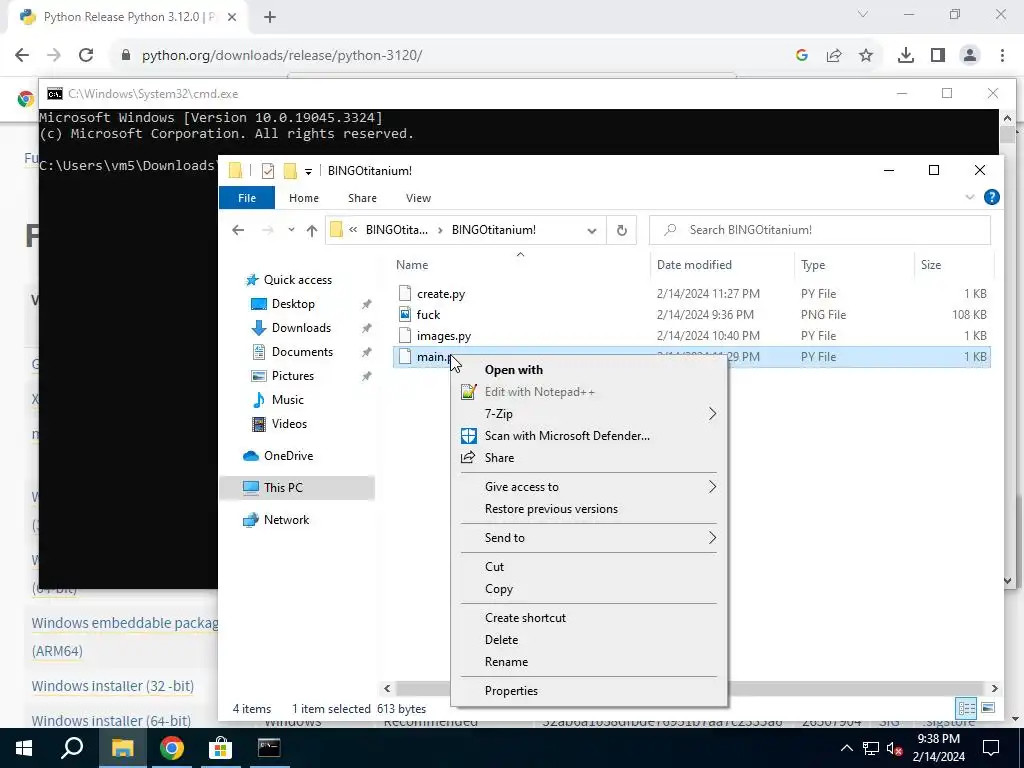Open Desktop in navigation pane
This screenshot has width=1024, height=768.
tap(293, 304)
